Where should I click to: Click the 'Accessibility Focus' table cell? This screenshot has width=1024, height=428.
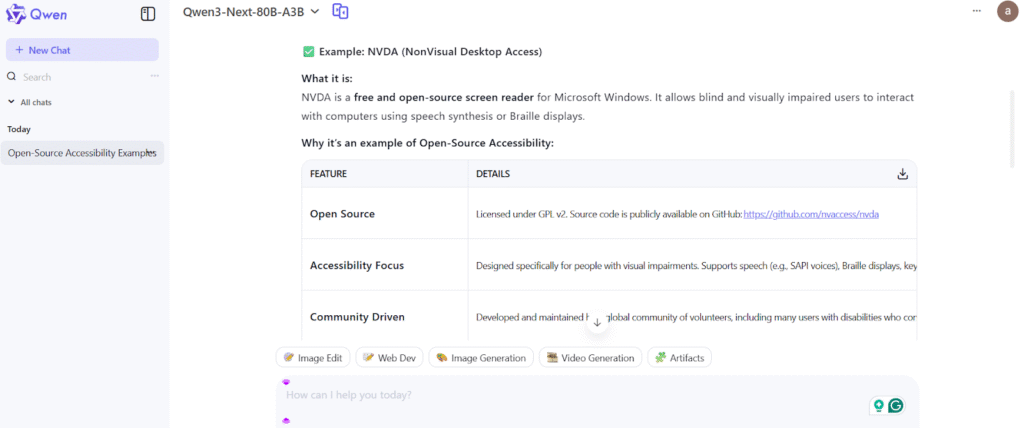click(x=385, y=265)
